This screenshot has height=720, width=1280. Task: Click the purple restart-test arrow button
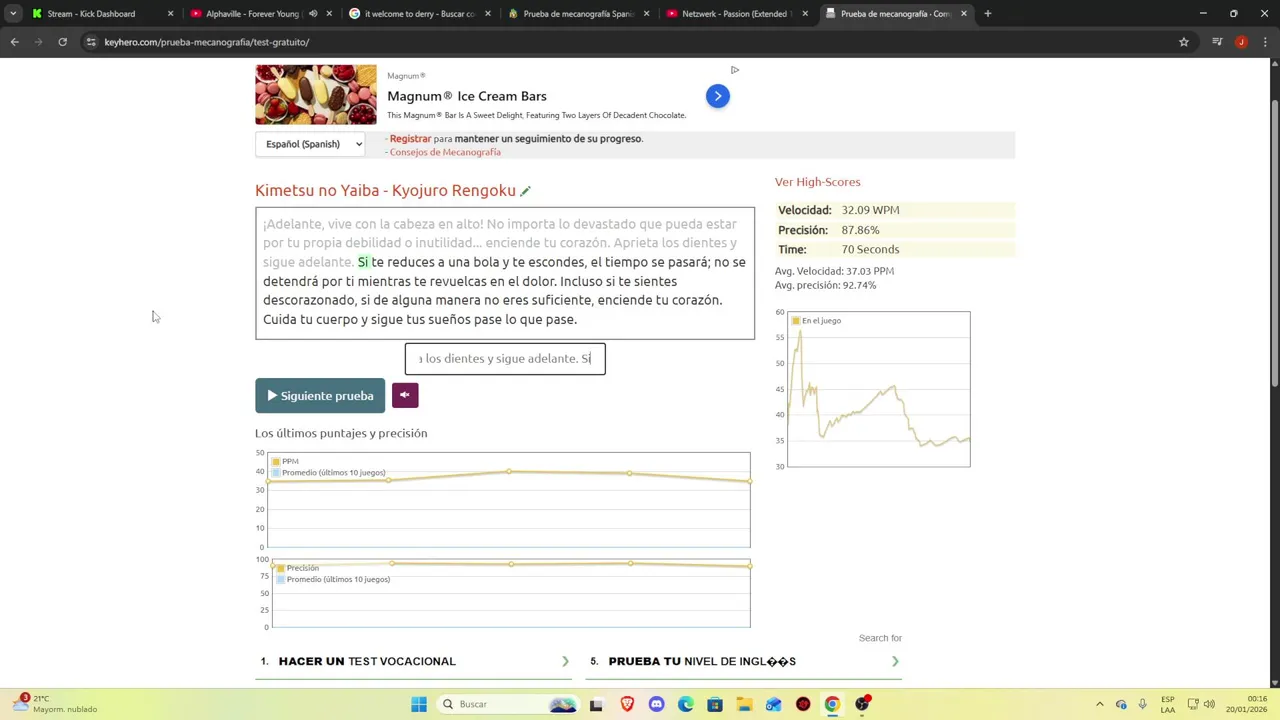405,395
